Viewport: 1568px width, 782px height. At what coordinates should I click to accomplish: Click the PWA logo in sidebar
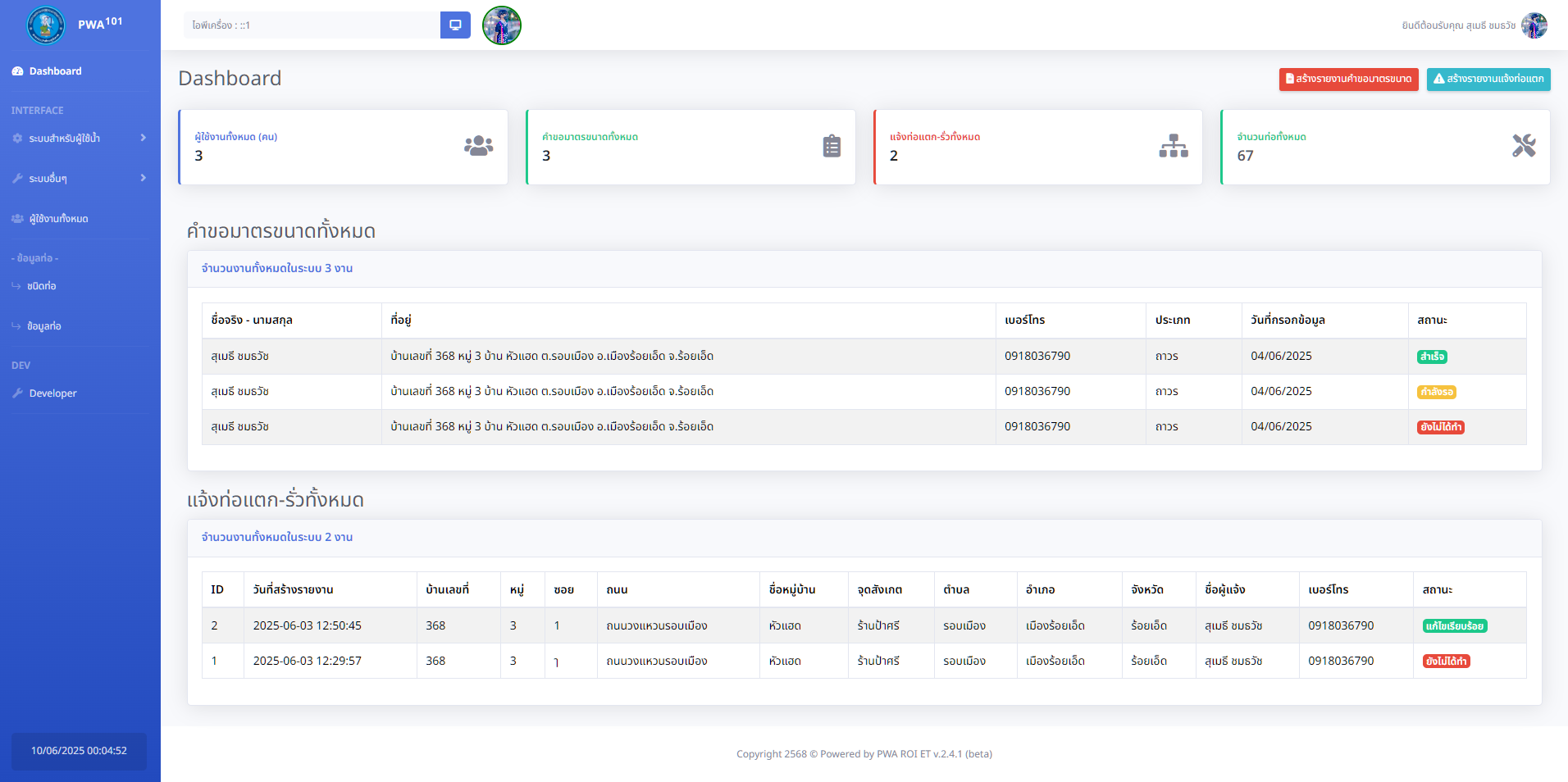pos(46,25)
